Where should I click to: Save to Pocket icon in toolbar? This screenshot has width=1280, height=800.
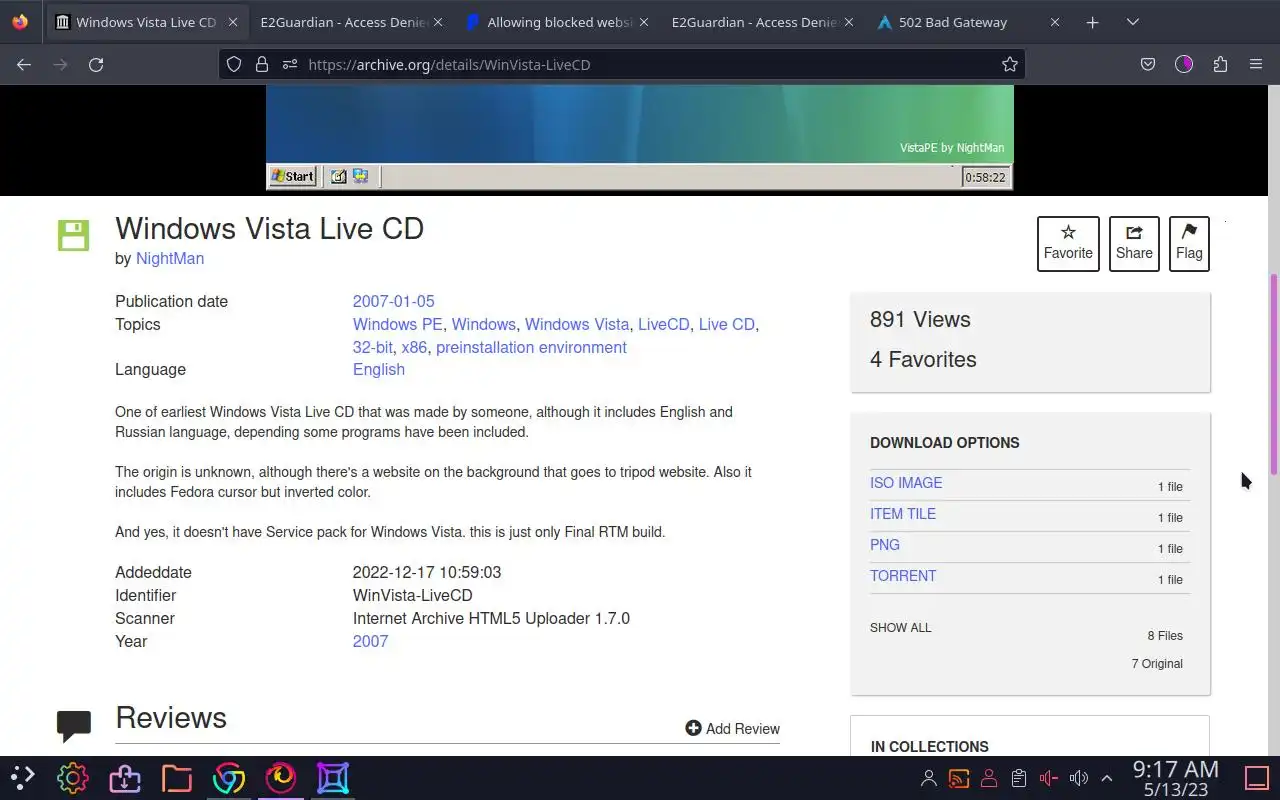[1148, 64]
